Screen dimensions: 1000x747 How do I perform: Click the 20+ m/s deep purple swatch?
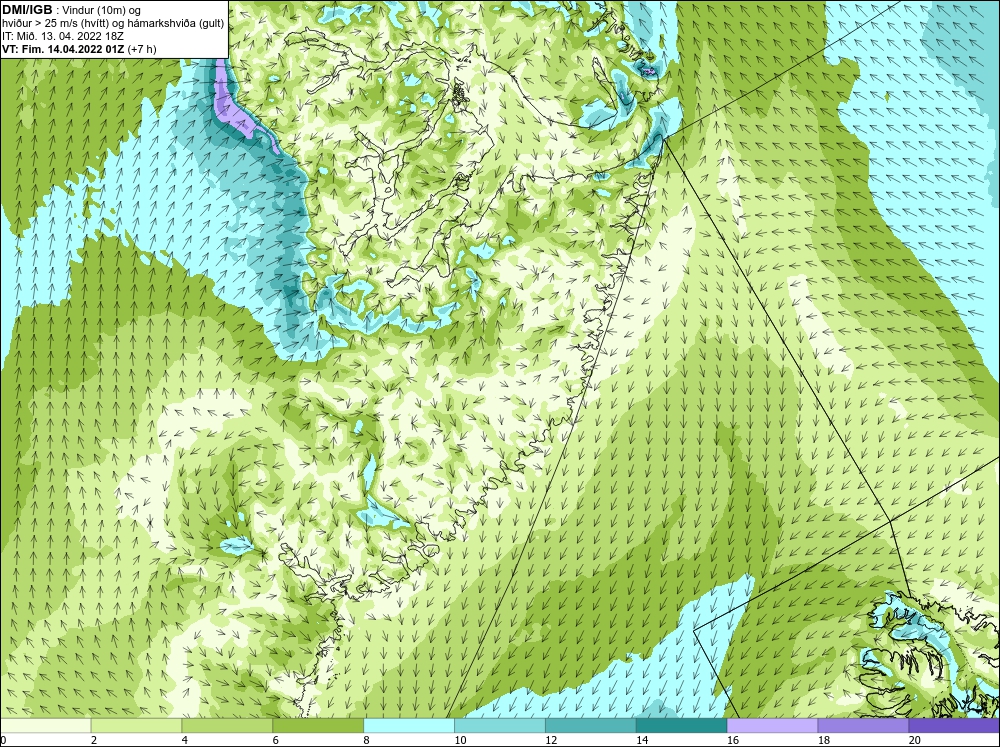tap(954, 725)
